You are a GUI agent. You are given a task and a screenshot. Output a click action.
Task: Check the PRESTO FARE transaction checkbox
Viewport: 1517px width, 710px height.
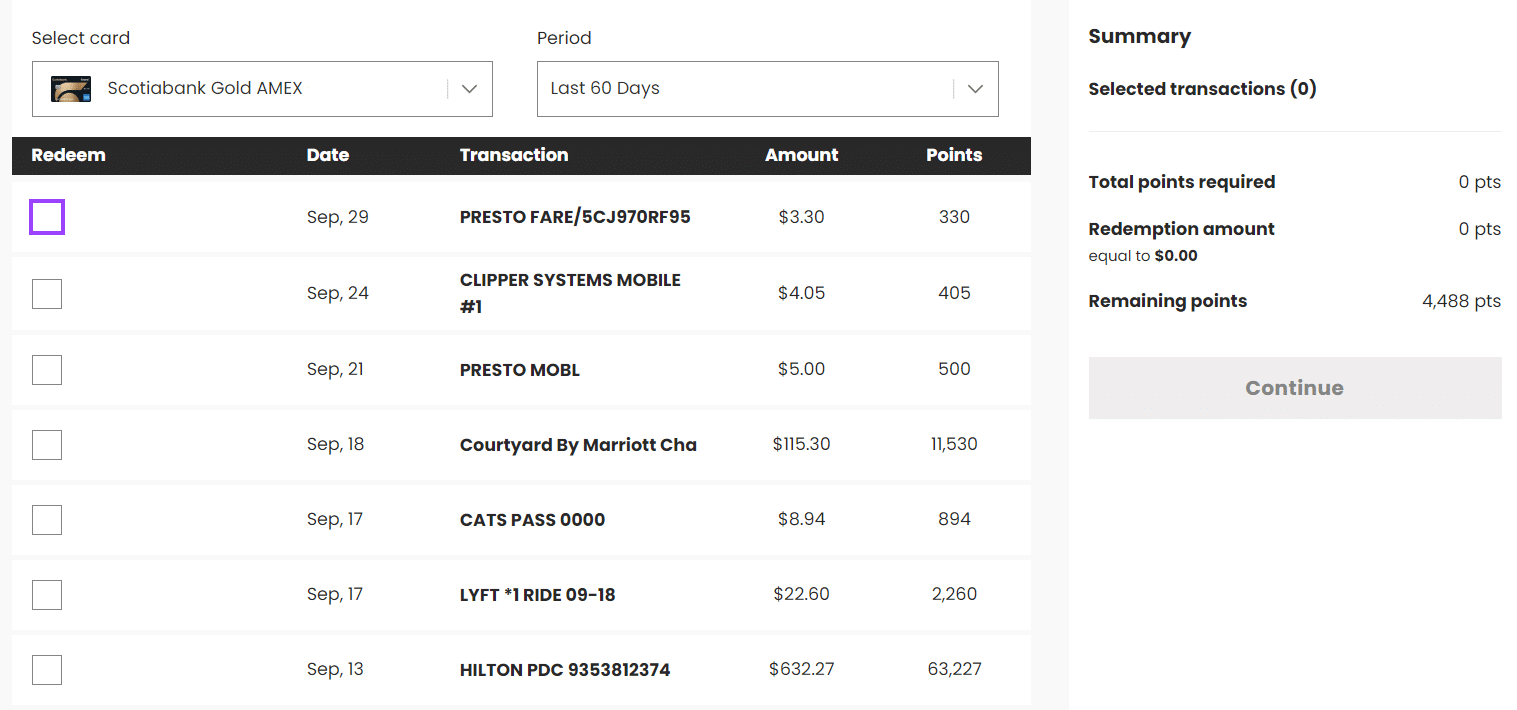(x=47, y=217)
